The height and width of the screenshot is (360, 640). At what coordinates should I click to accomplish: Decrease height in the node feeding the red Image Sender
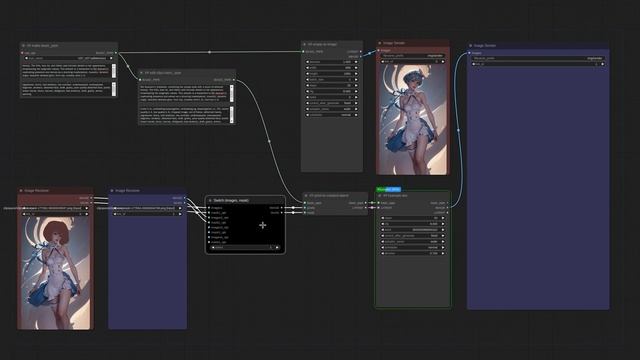point(308,73)
